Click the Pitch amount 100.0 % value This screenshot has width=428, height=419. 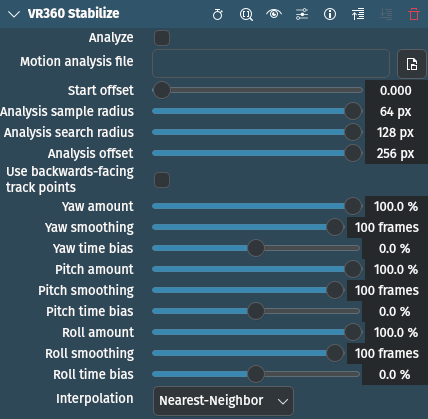point(396,269)
